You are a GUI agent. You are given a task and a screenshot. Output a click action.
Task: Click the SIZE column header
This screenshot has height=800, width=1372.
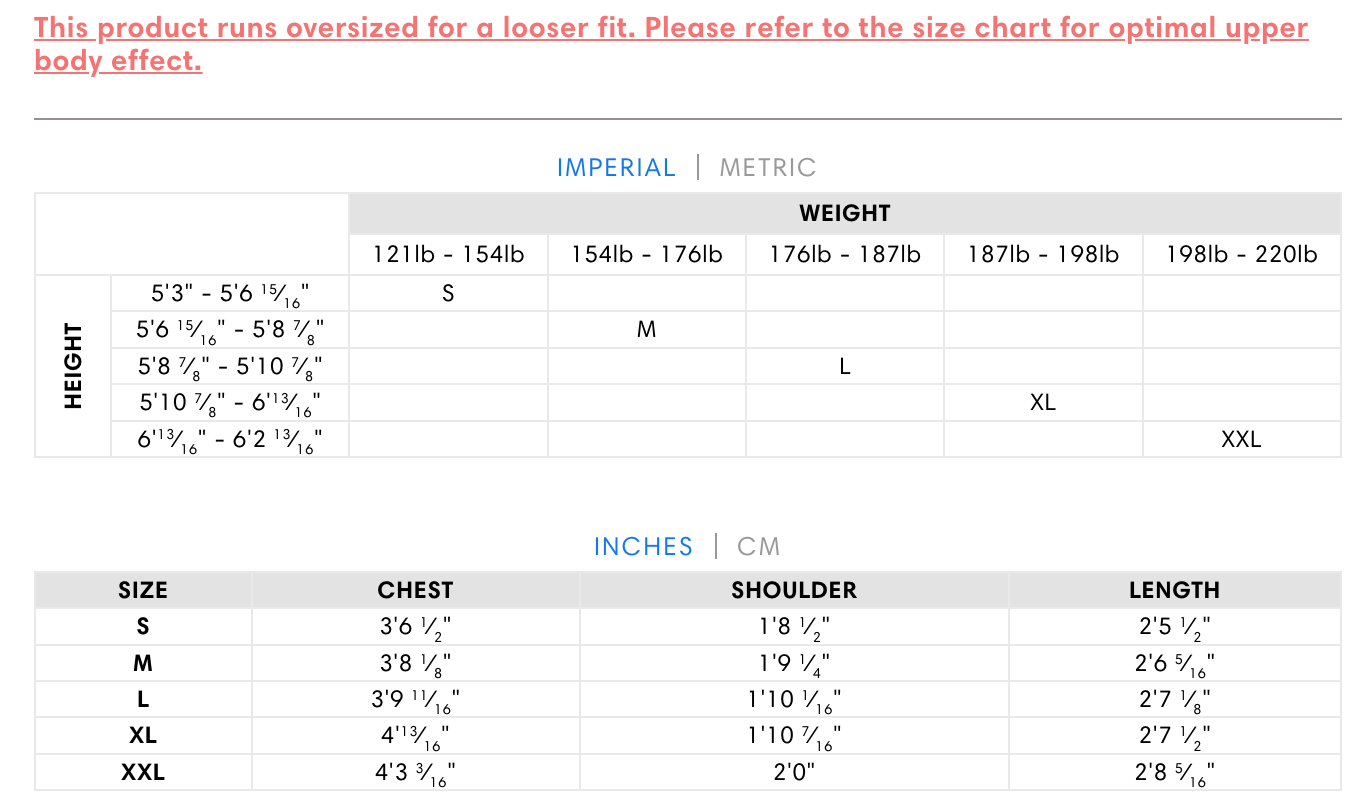coord(143,590)
